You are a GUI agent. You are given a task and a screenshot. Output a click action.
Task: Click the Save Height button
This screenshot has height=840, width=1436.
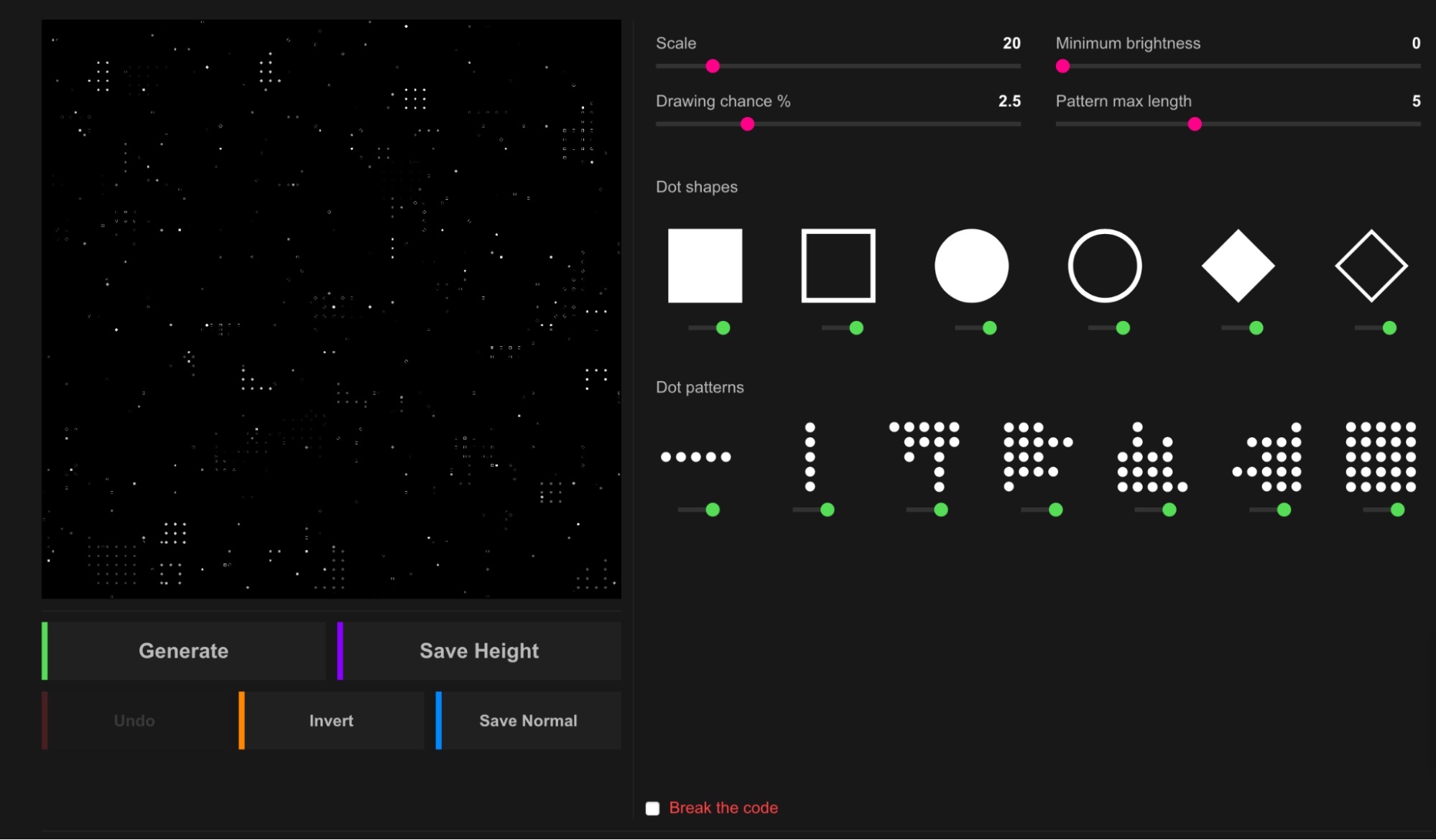pyautogui.click(x=479, y=650)
